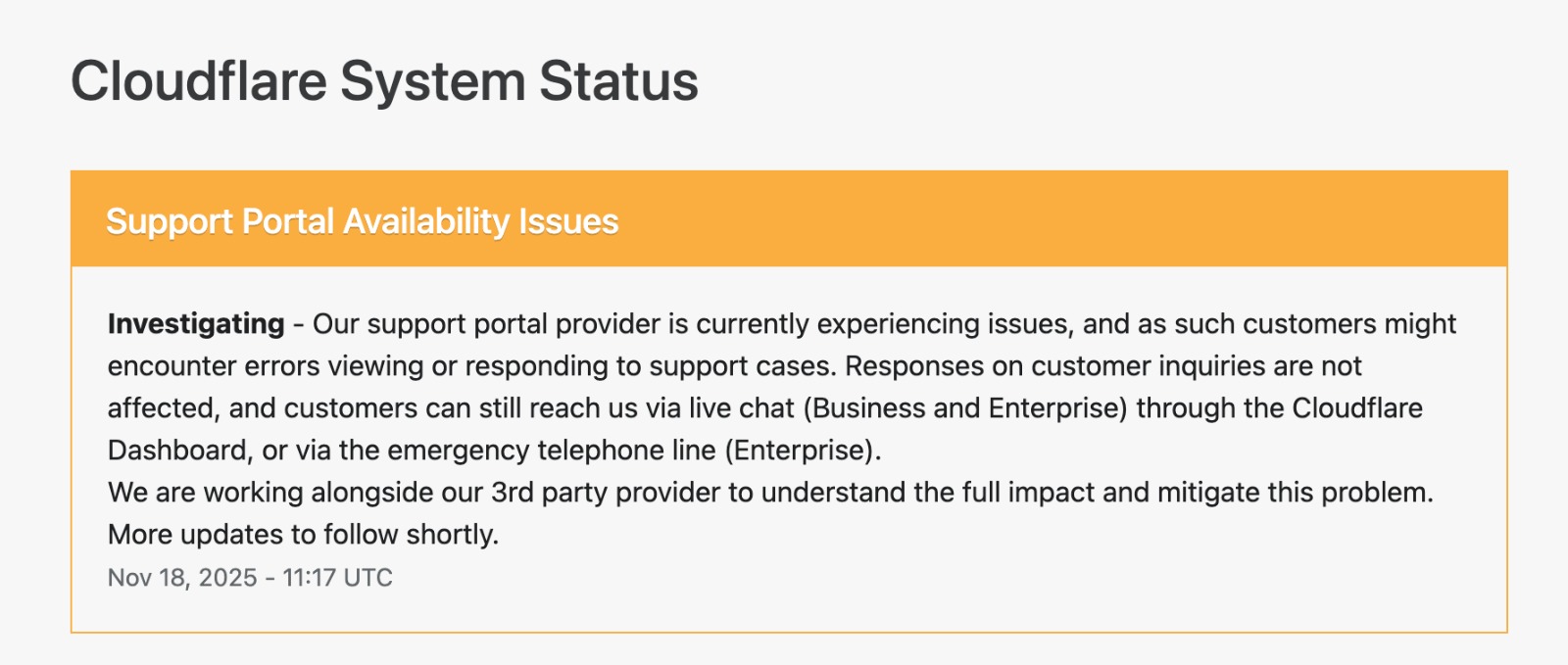The width and height of the screenshot is (1568, 665).
Task: Click the Cloudflare System Status heading
Action: click(384, 81)
